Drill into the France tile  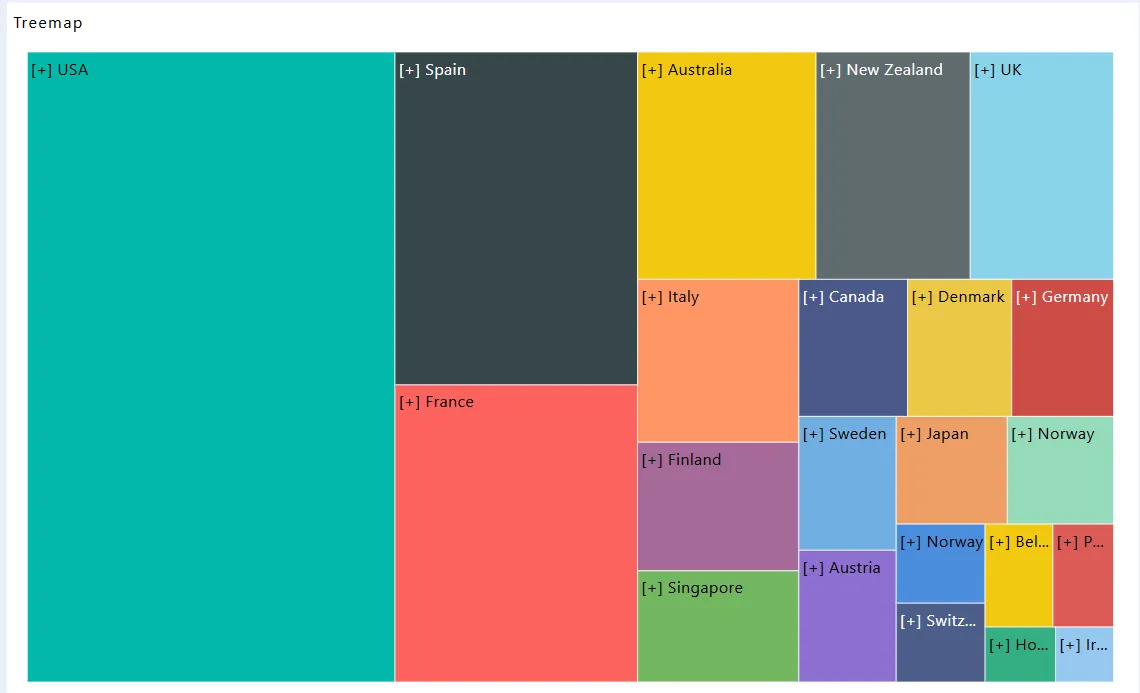click(516, 533)
